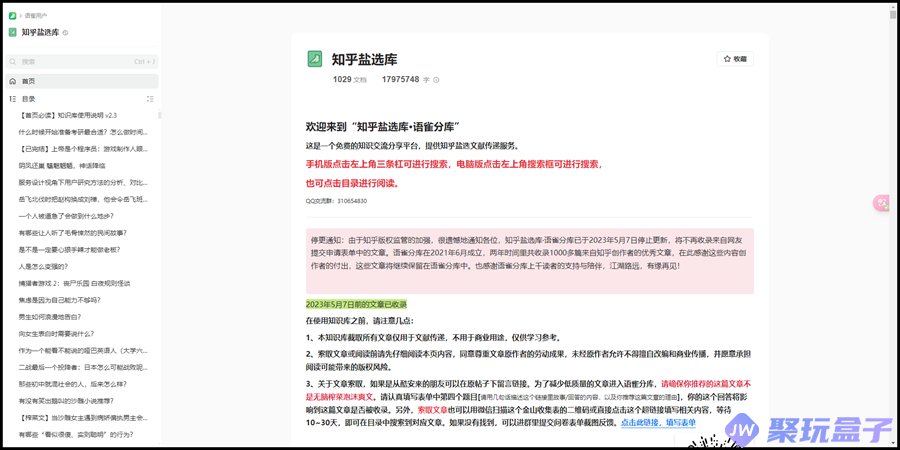Screen dimensions: 900x450
Task: Open 有哪些让人听了毛骨悚然的民间故事 document
Action: point(72,233)
